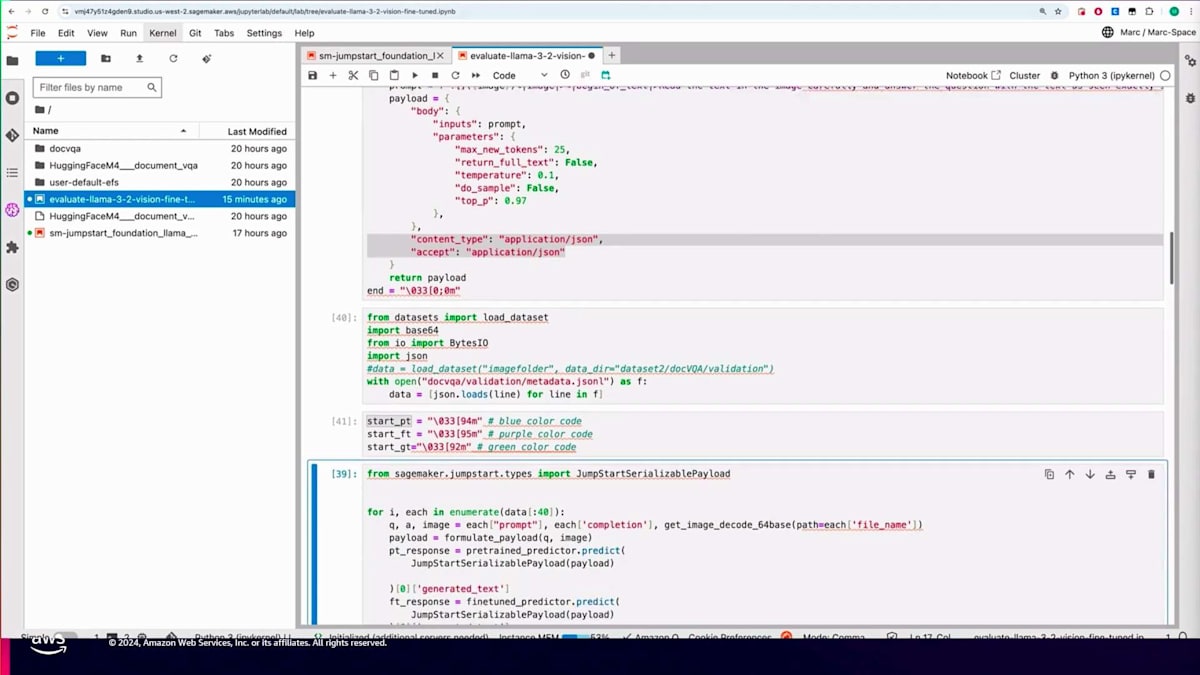
Task: Click the Git clone repository icon
Action: [206, 59]
